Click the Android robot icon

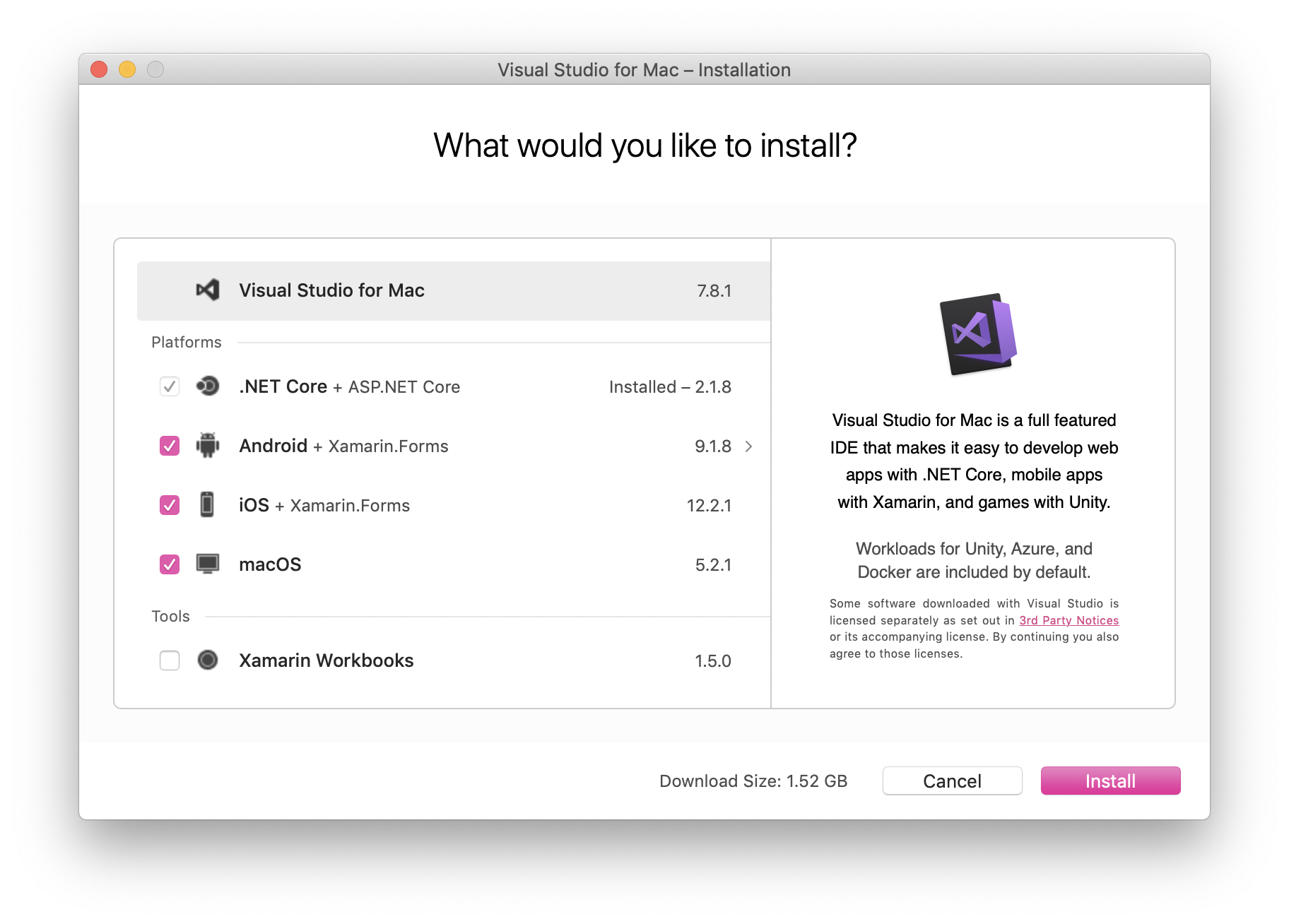click(208, 446)
